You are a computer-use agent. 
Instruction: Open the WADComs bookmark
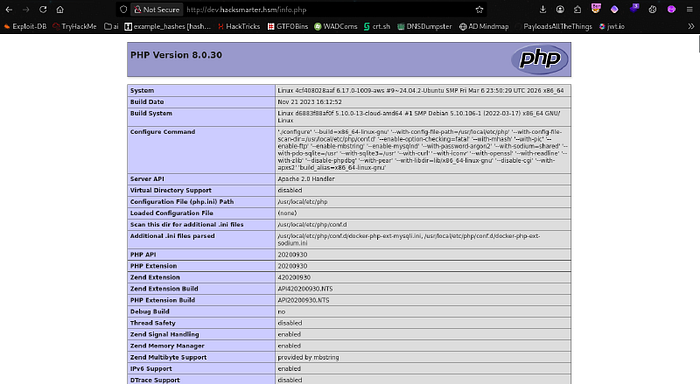tap(335, 26)
